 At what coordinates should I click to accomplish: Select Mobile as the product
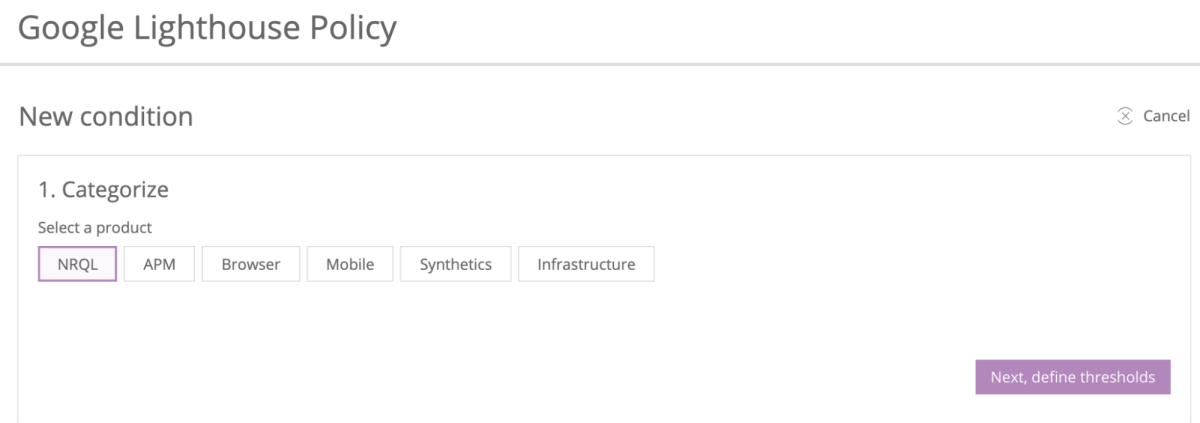coord(350,264)
